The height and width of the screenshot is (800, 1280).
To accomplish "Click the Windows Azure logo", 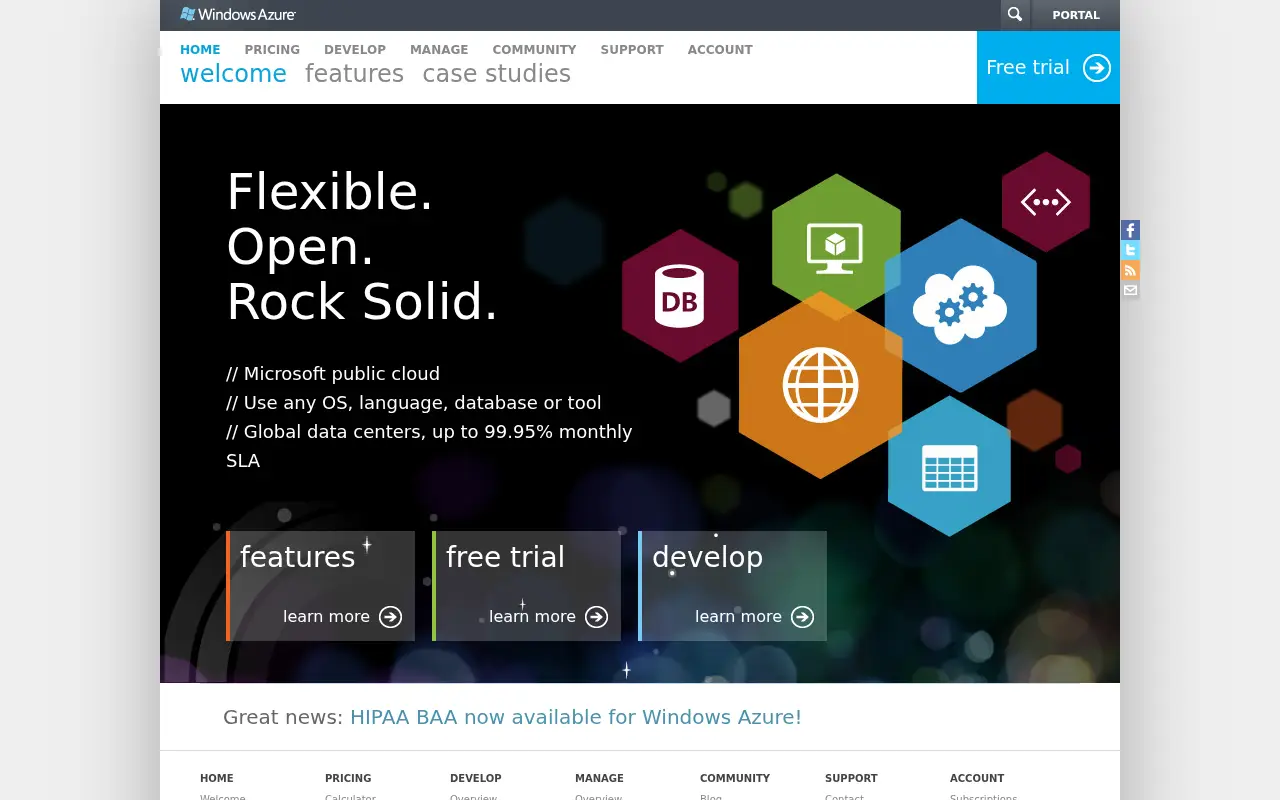I will (x=238, y=14).
